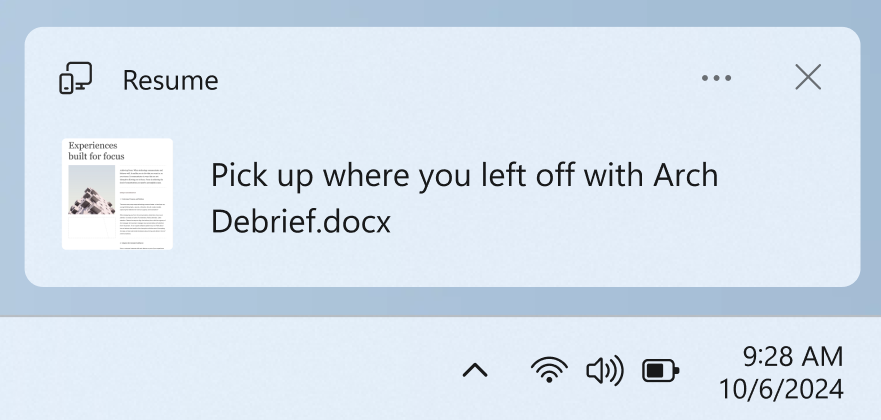Click the desktop background above the notification
This screenshot has width=881, height=420.
pyautogui.click(x=440, y=12)
